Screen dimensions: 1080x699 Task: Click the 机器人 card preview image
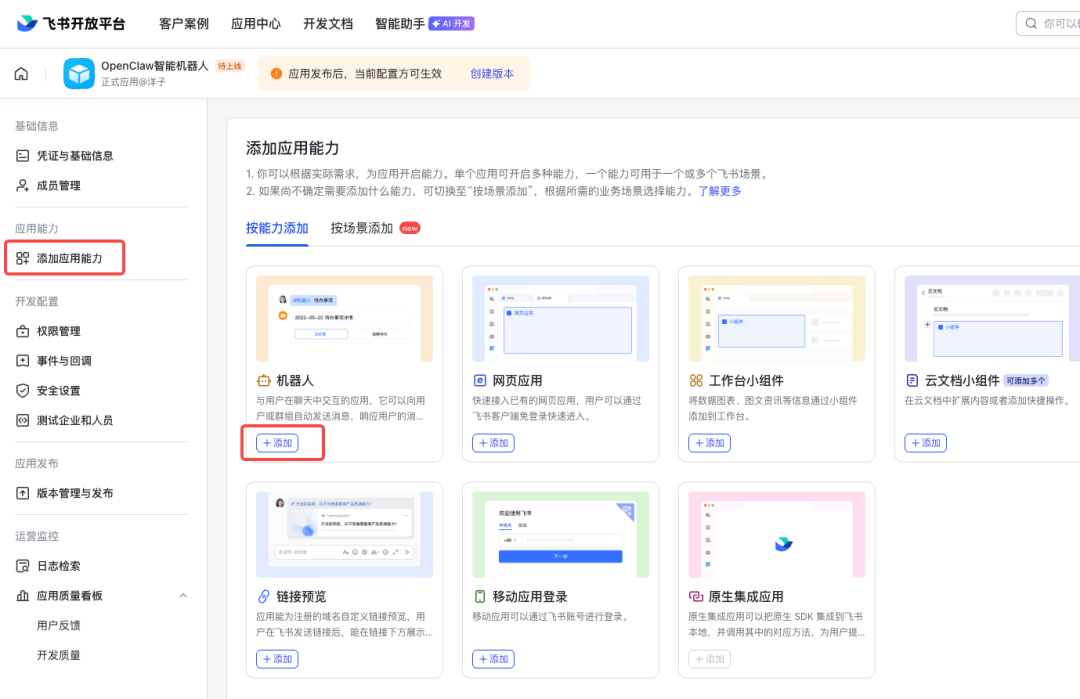[x=344, y=318]
